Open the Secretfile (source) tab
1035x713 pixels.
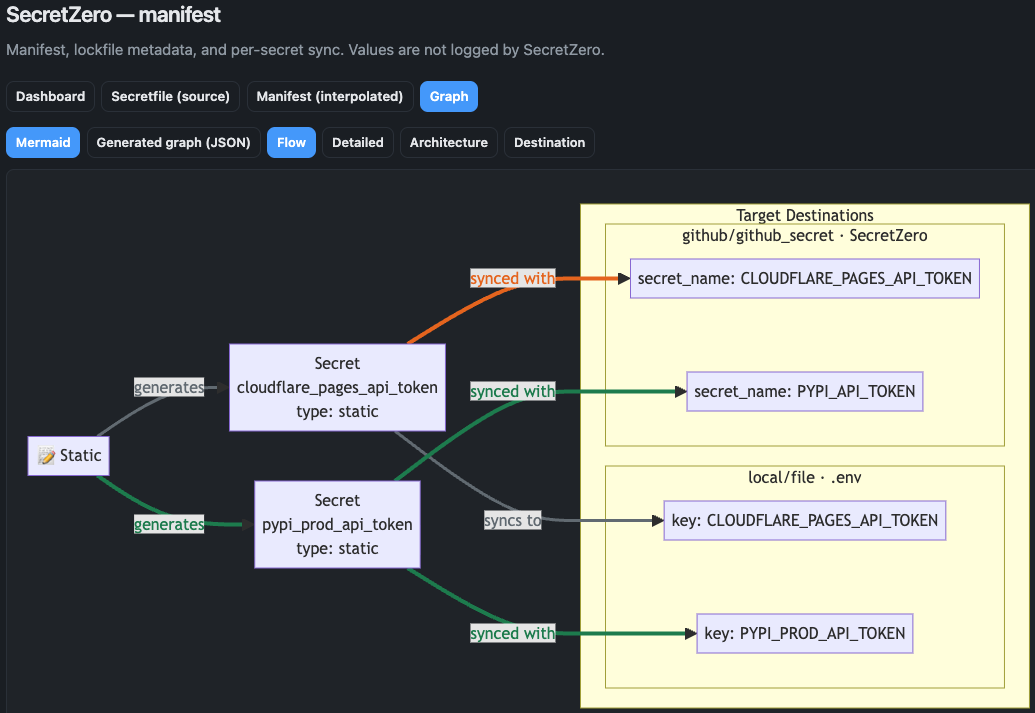[x=170, y=96]
